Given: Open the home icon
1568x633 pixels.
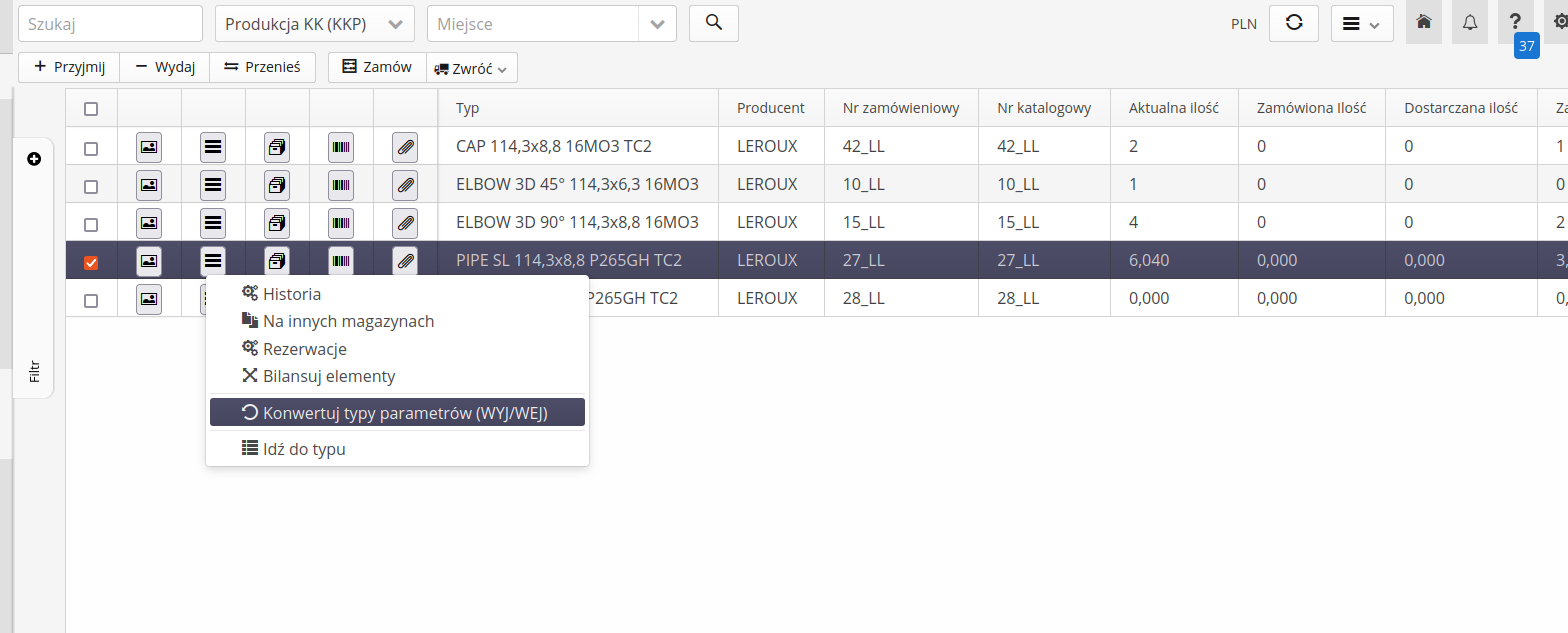Looking at the screenshot, I should tap(1423, 23).
